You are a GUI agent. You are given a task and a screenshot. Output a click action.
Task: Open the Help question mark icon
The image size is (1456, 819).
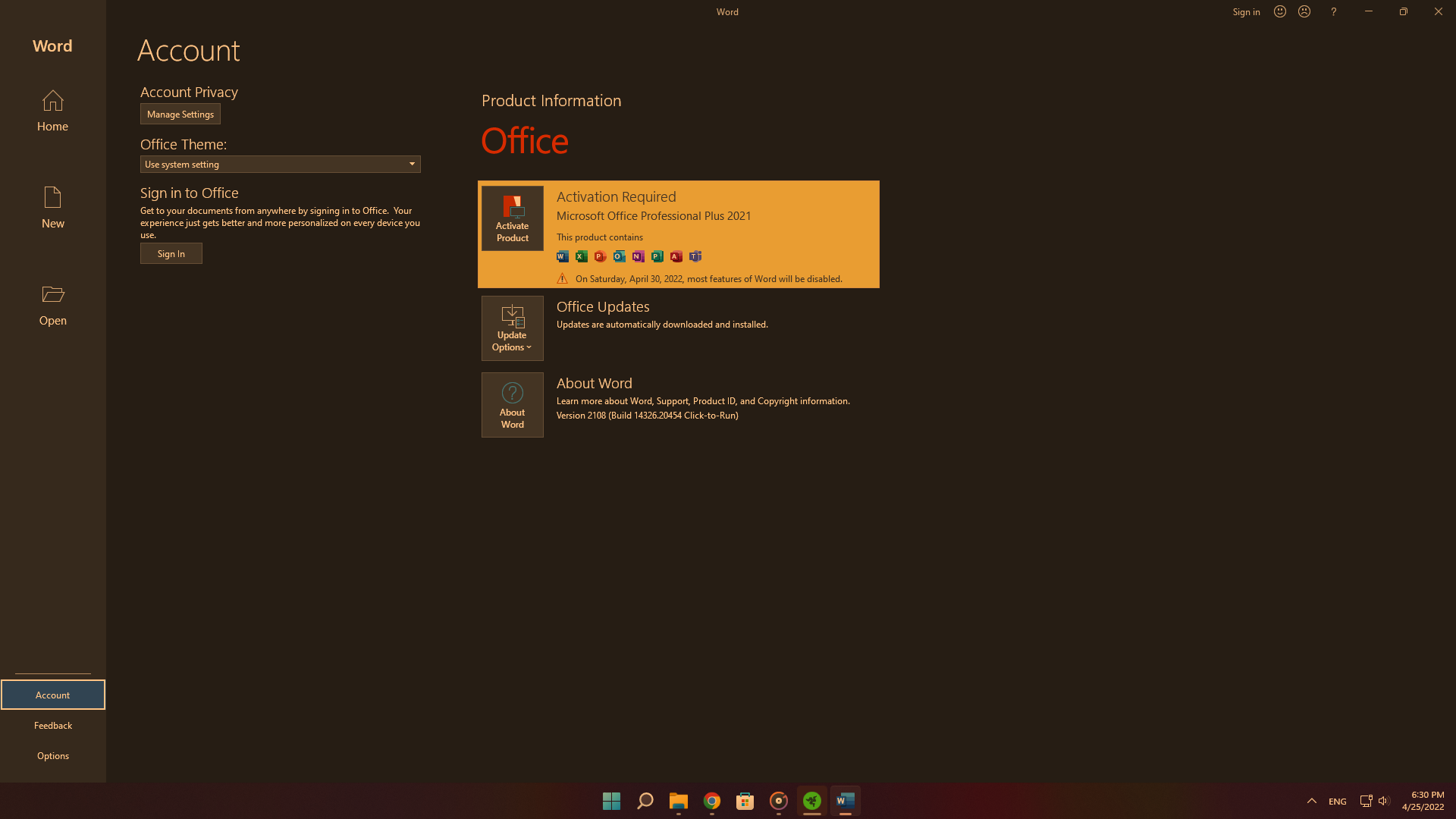[1333, 11]
